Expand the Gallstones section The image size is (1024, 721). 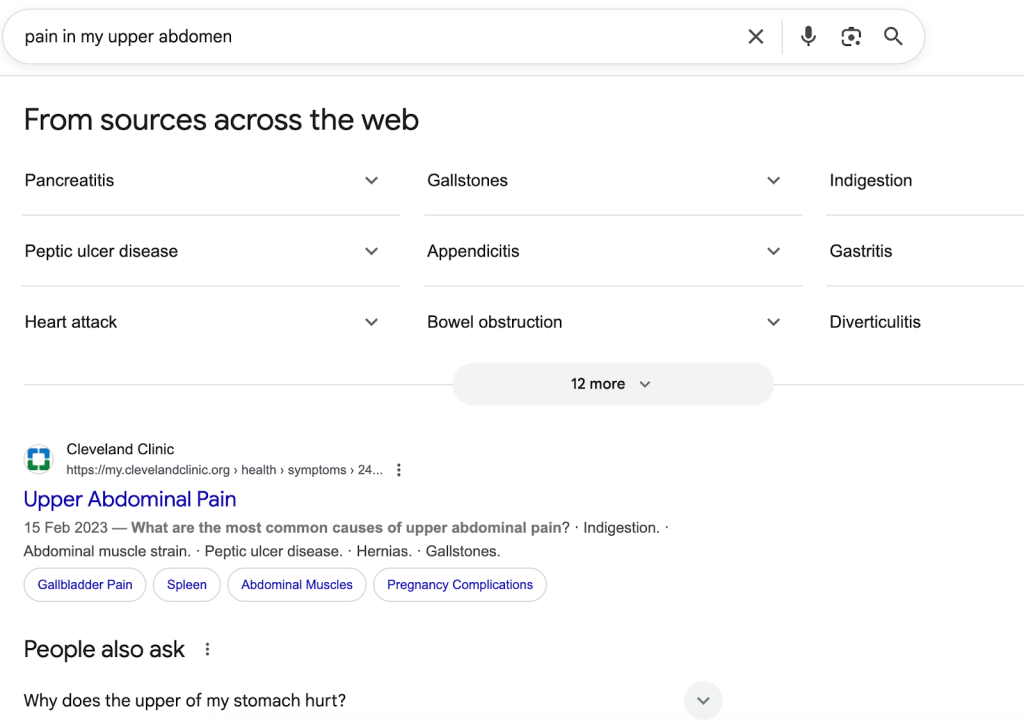[773, 181]
